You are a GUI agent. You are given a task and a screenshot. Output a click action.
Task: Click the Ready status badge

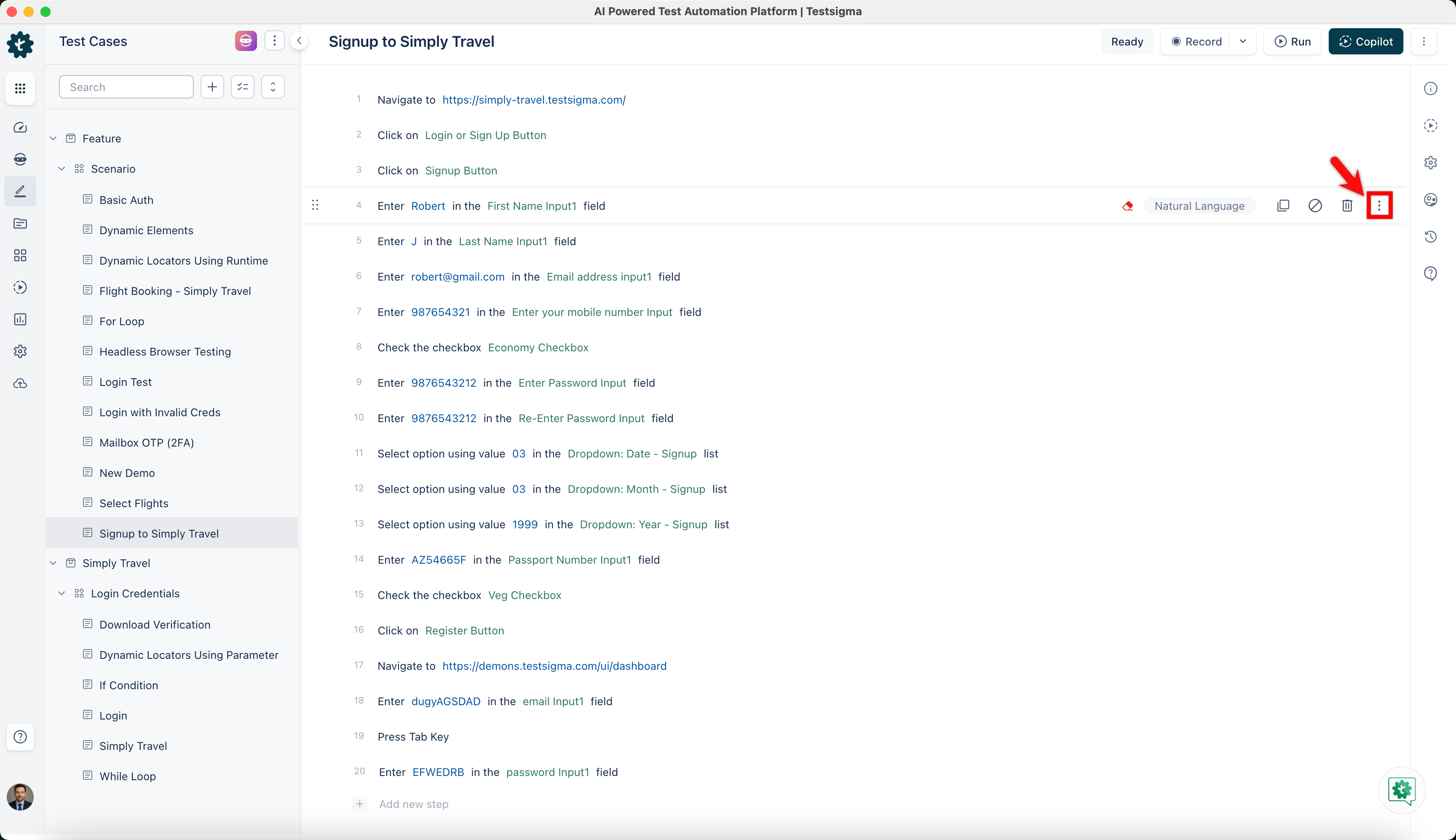coord(1127,42)
